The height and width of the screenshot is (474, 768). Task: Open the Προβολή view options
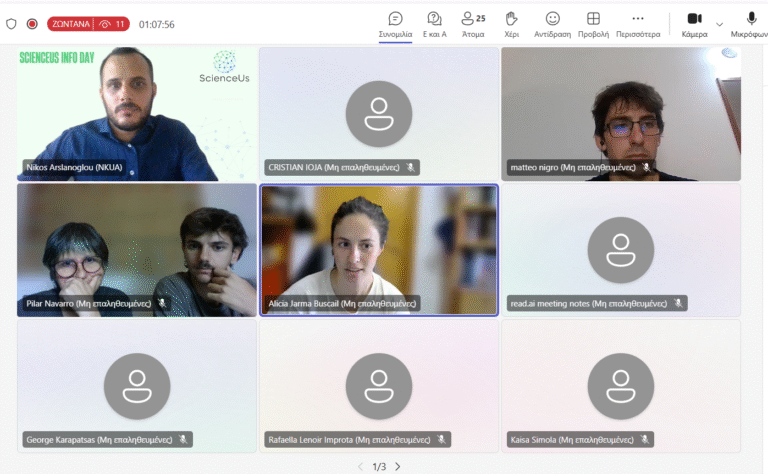(593, 24)
